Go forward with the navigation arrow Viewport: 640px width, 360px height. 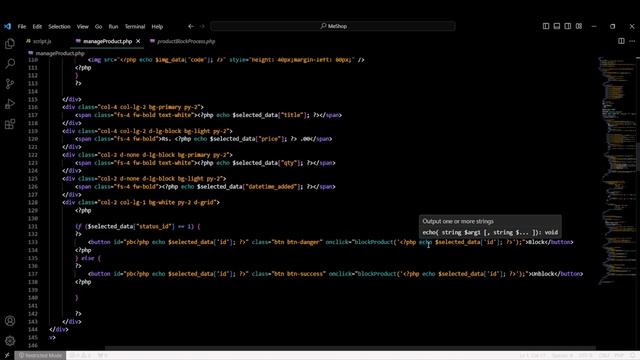[x=202, y=26]
